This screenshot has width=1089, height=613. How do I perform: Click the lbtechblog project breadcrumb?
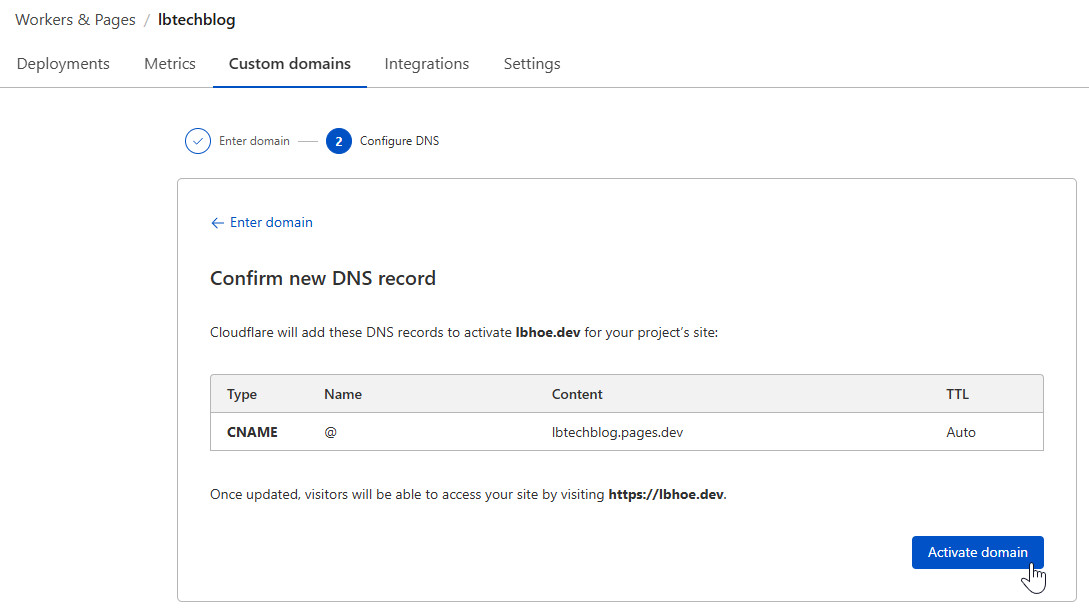197,20
